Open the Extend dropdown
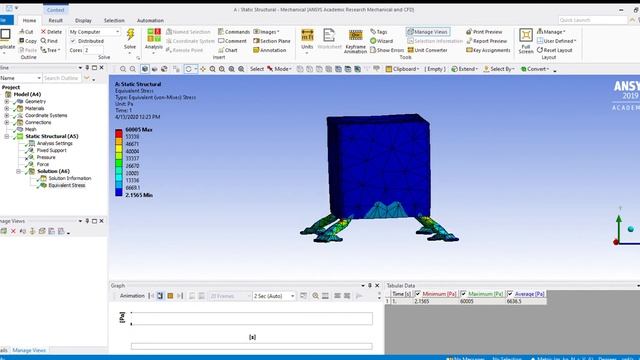This screenshot has height=360, width=640. tap(464, 69)
